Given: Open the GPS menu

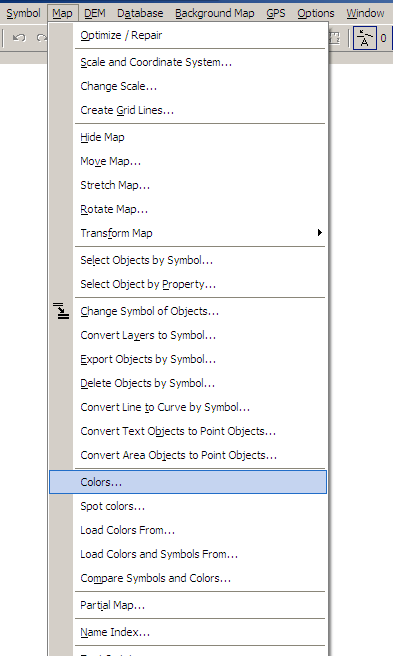Looking at the screenshot, I should point(276,13).
